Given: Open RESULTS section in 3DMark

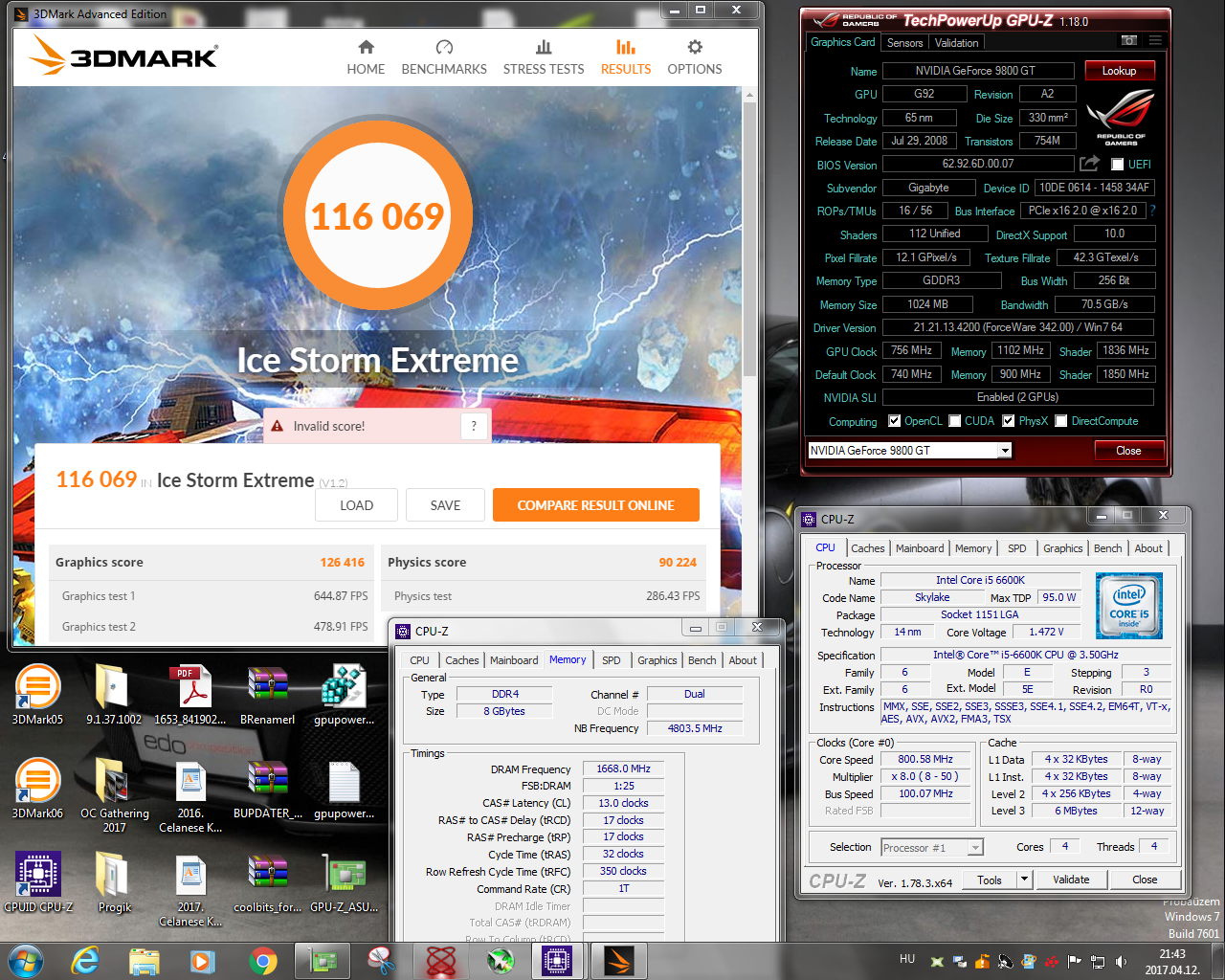Looking at the screenshot, I should 626,57.
